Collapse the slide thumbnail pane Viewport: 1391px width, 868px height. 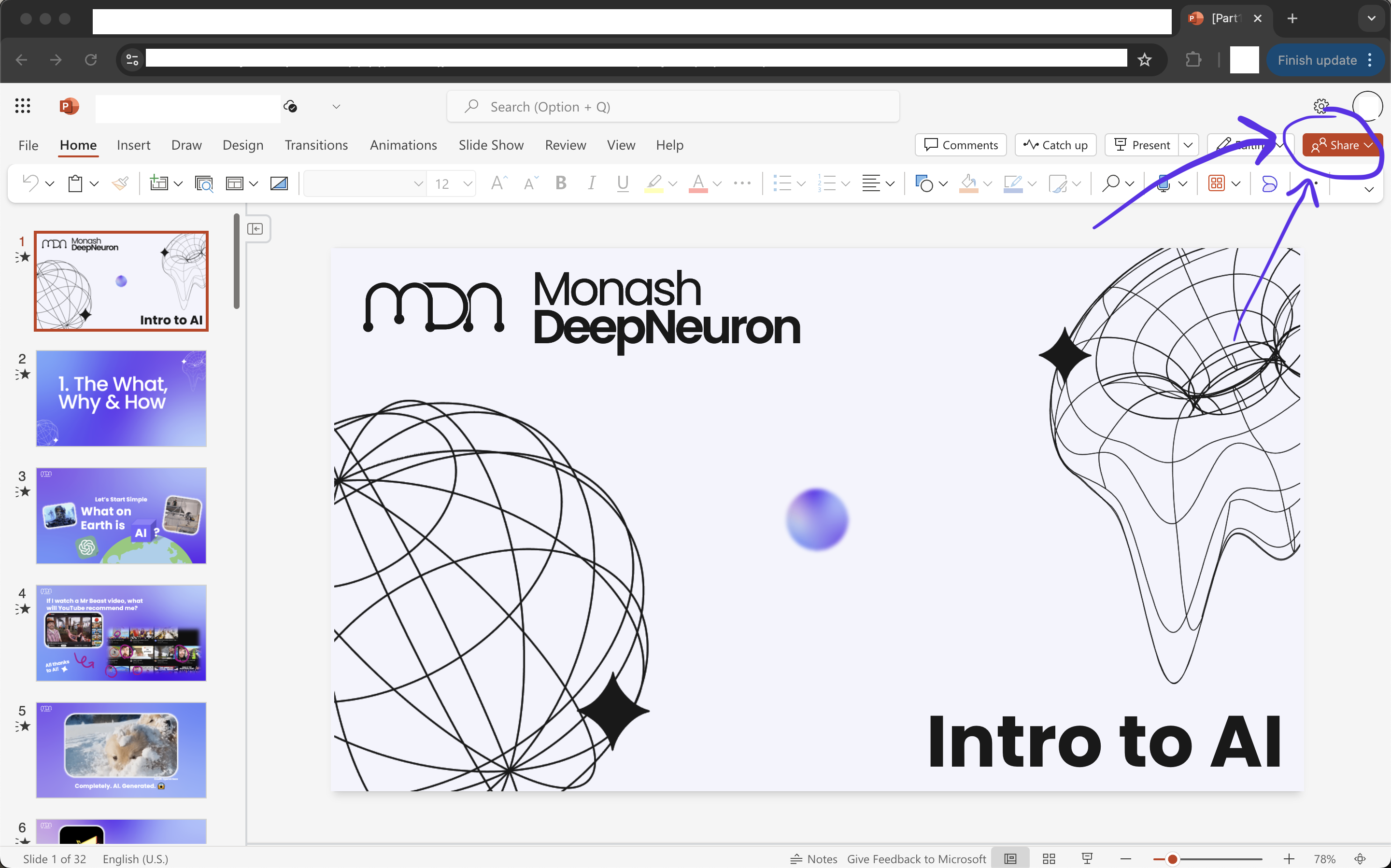(255, 229)
